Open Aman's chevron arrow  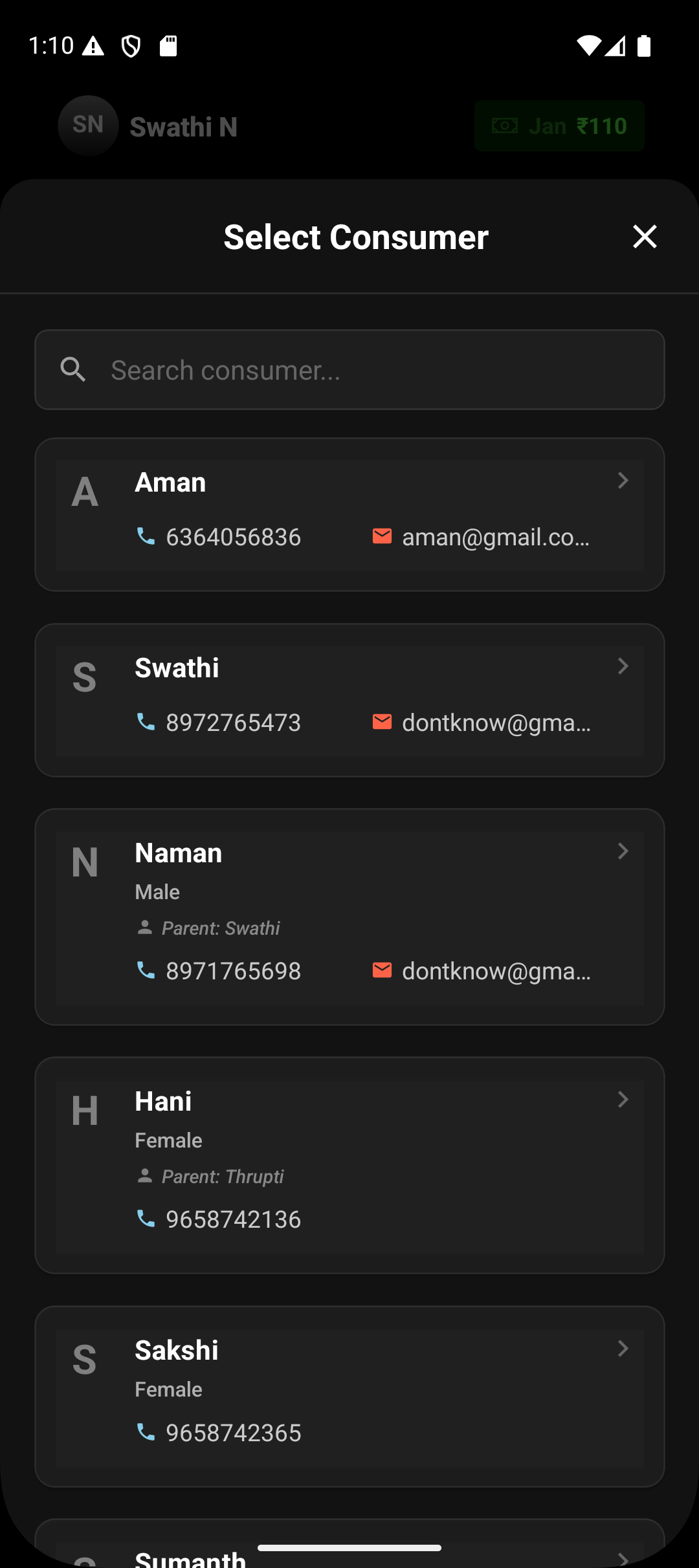pos(623,481)
